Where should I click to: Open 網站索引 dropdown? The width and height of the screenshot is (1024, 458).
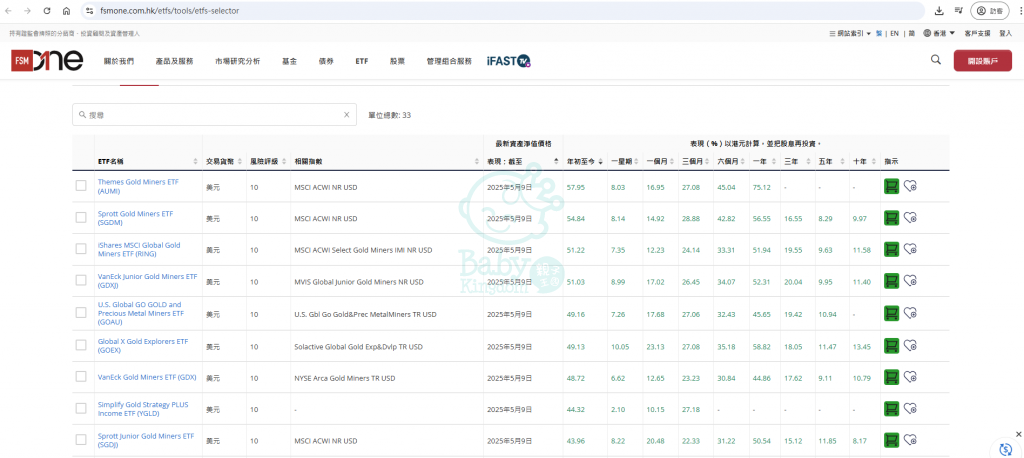[850, 33]
